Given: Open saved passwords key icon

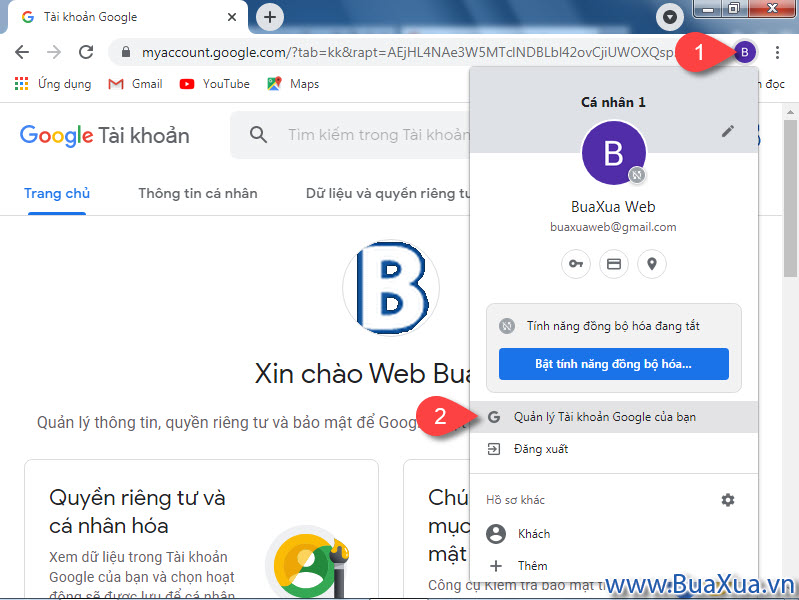Looking at the screenshot, I should [576, 264].
